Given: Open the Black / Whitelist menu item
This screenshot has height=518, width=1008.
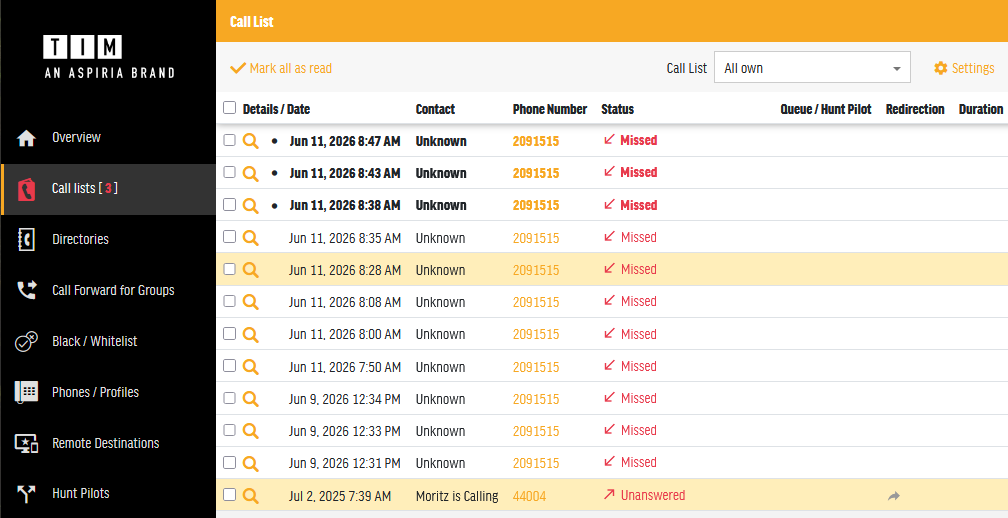Looking at the screenshot, I should coord(108,341).
